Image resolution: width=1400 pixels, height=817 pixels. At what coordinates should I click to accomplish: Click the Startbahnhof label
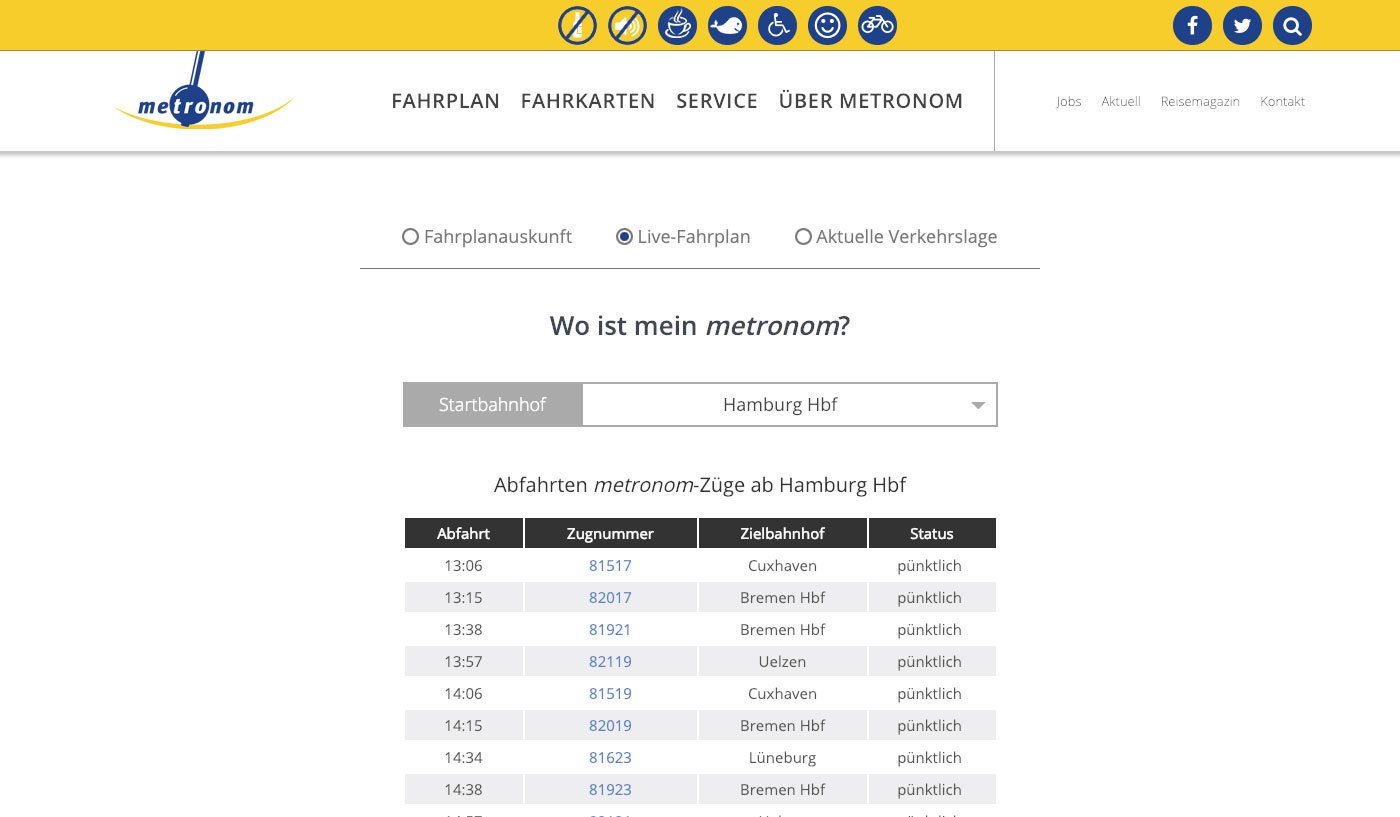pyautogui.click(x=492, y=405)
